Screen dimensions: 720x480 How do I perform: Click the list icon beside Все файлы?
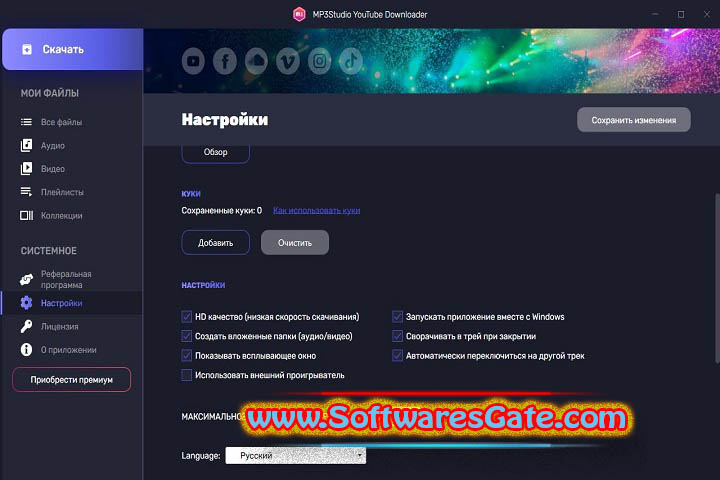click(26, 122)
